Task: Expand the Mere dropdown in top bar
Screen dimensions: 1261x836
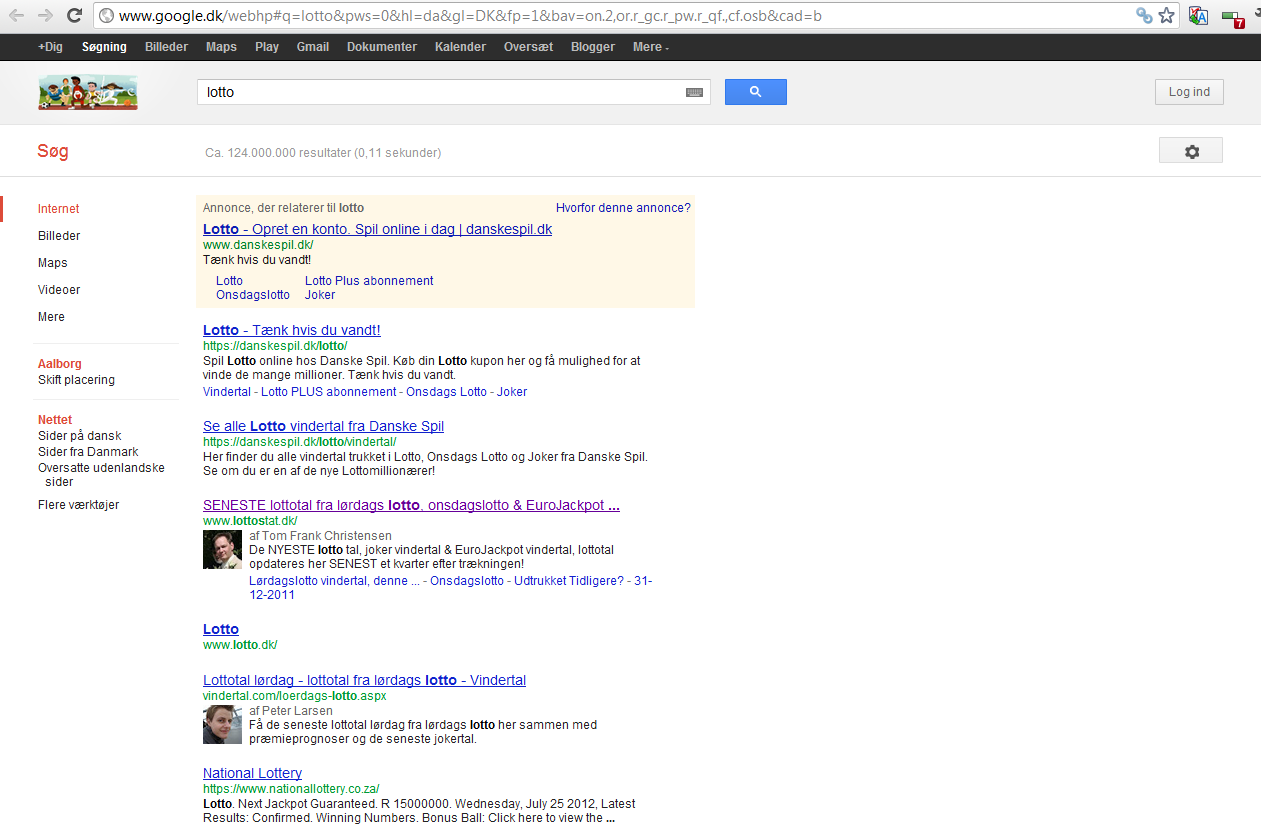Action: click(x=650, y=47)
